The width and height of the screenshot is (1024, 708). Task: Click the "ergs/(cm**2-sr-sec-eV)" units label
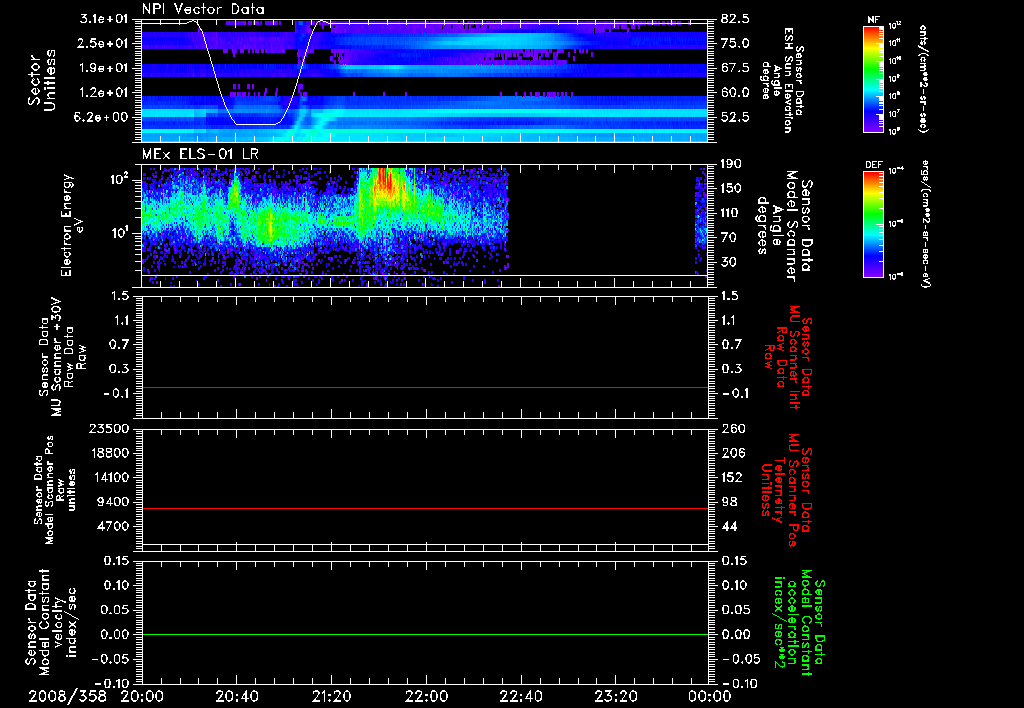coord(926,223)
